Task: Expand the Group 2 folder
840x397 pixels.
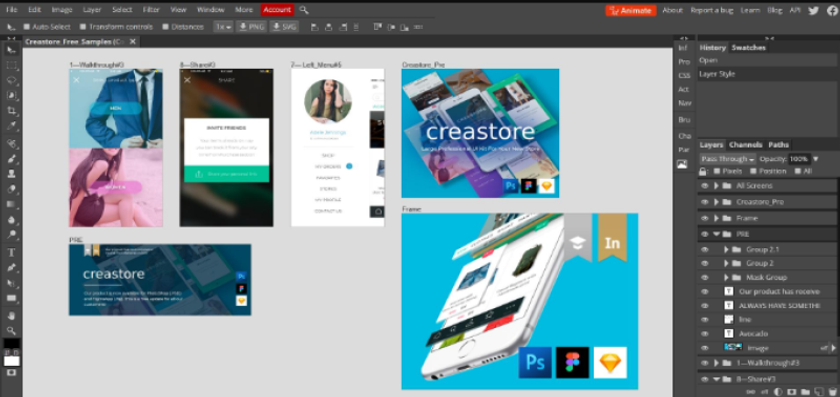Action: [726, 263]
